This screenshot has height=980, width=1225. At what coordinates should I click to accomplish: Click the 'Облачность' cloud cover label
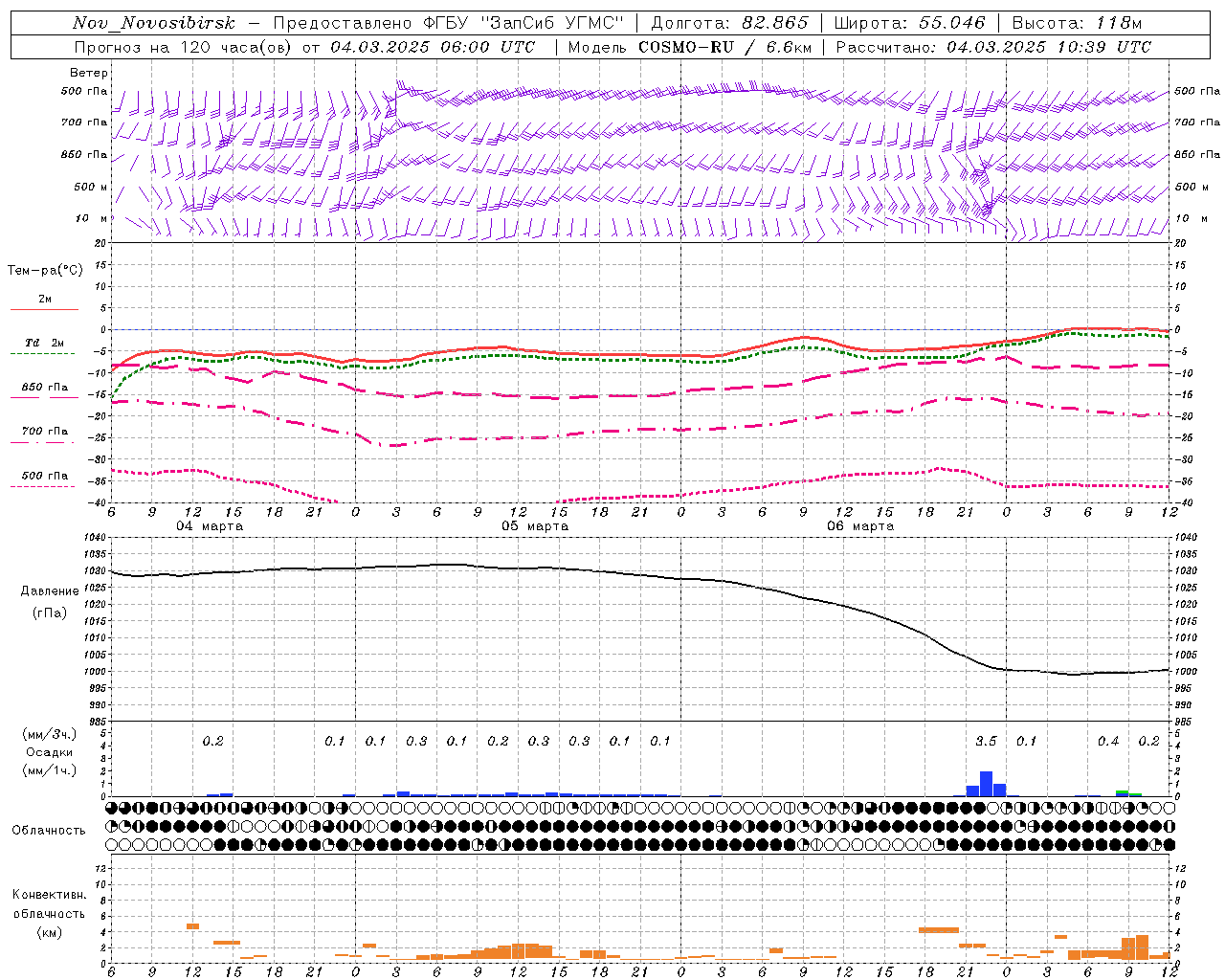[49, 830]
